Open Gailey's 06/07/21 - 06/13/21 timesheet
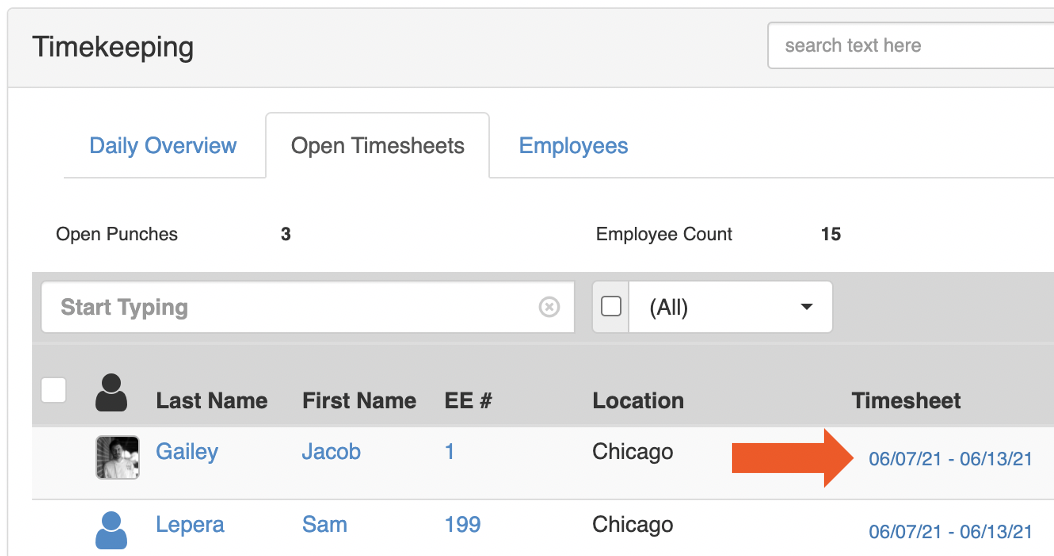The image size is (1054, 556). (950, 459)
